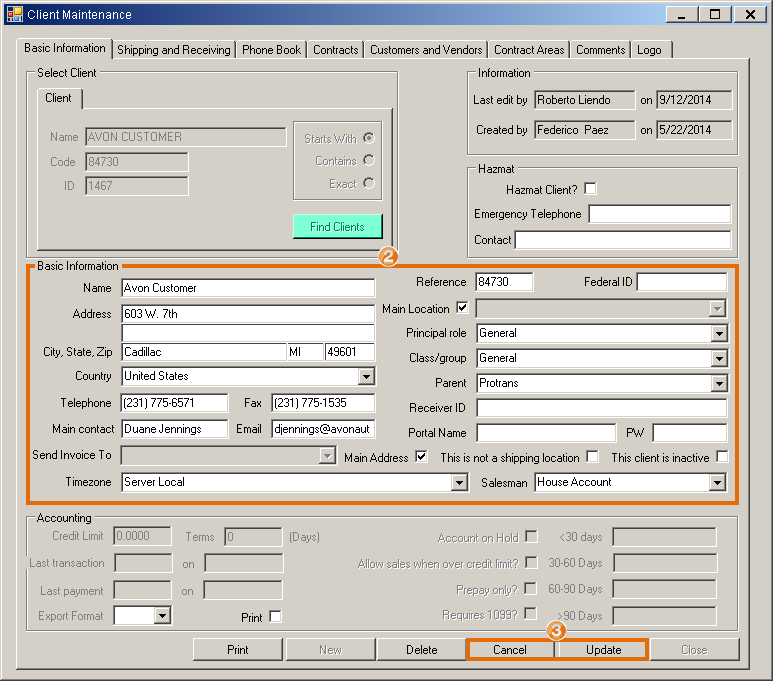This screenshot has width=773, height=681.
Task: Click the Find Clients button
Action: tap(337, 226)
